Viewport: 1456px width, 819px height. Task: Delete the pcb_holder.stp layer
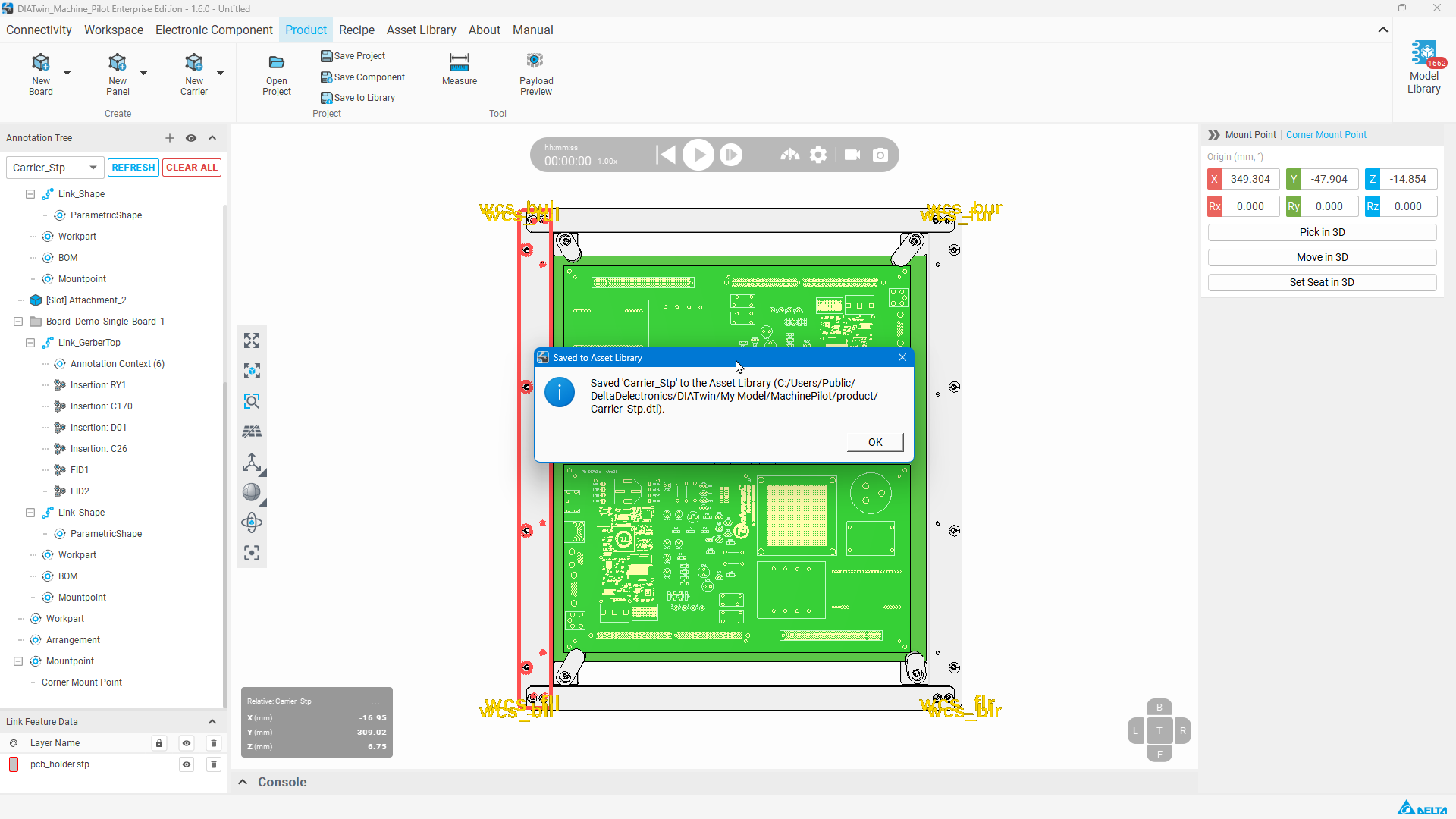click(214, 764)
